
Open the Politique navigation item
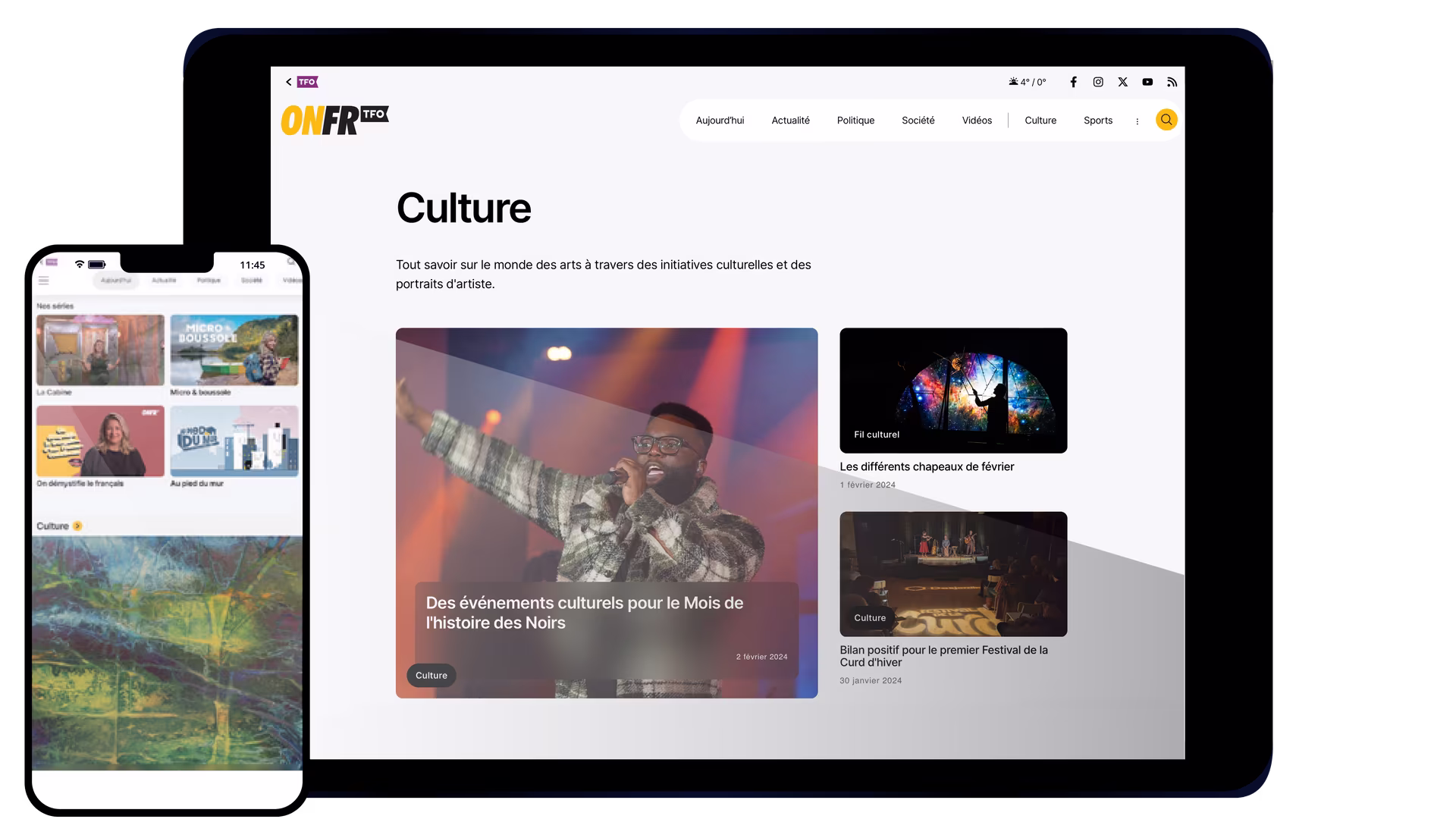(x=855, y=121)
